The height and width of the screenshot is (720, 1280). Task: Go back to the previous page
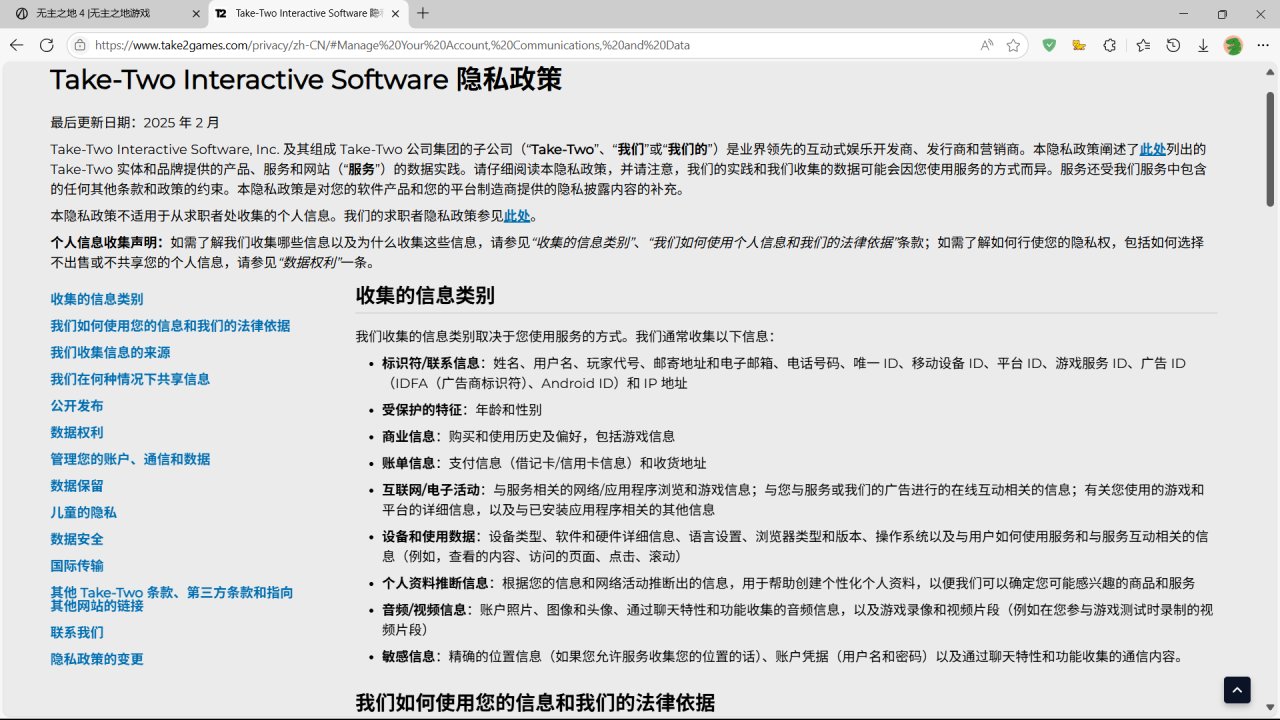pos(16,45)
